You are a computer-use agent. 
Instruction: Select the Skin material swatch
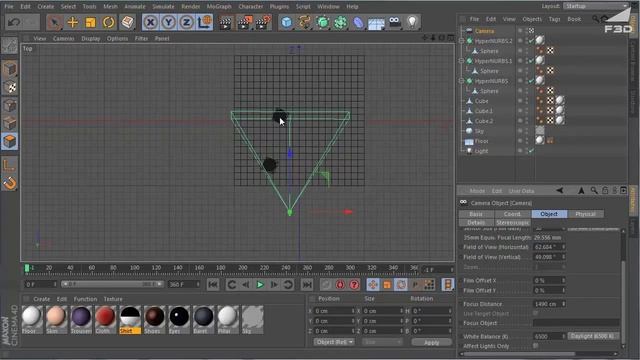(x=56, y=319)
